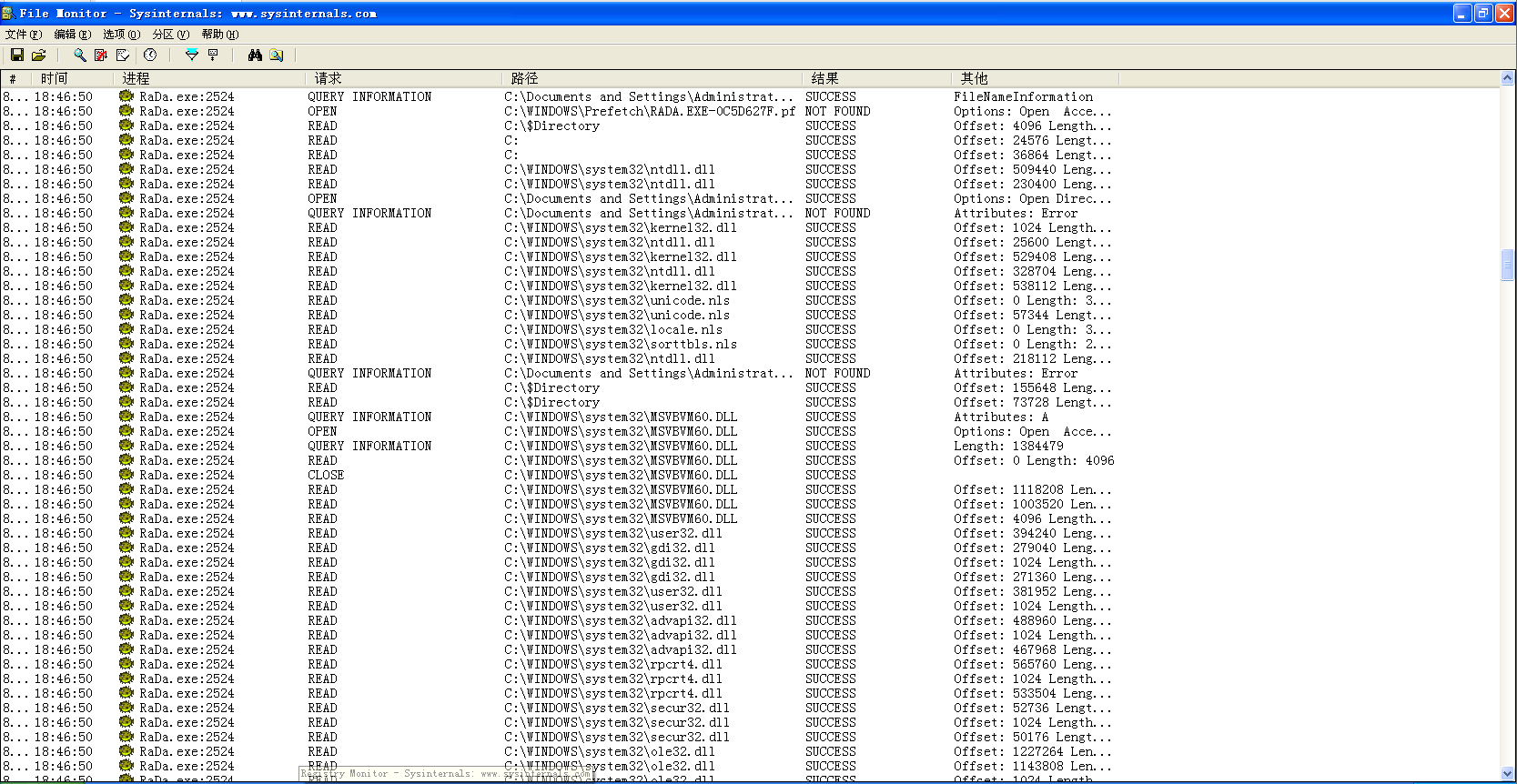1517x784 pixels.
Task: Click the Open log folder icon
Action: click(38, 55)
